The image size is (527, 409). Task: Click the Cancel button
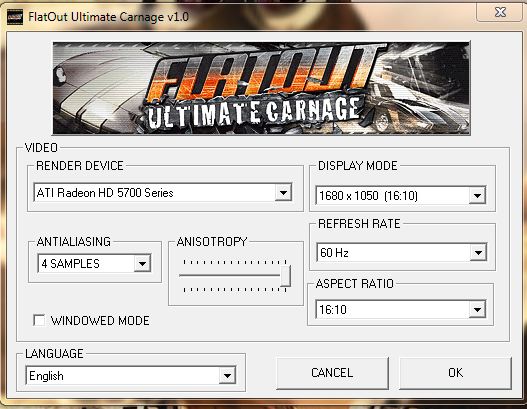click(x=332, y=373)
